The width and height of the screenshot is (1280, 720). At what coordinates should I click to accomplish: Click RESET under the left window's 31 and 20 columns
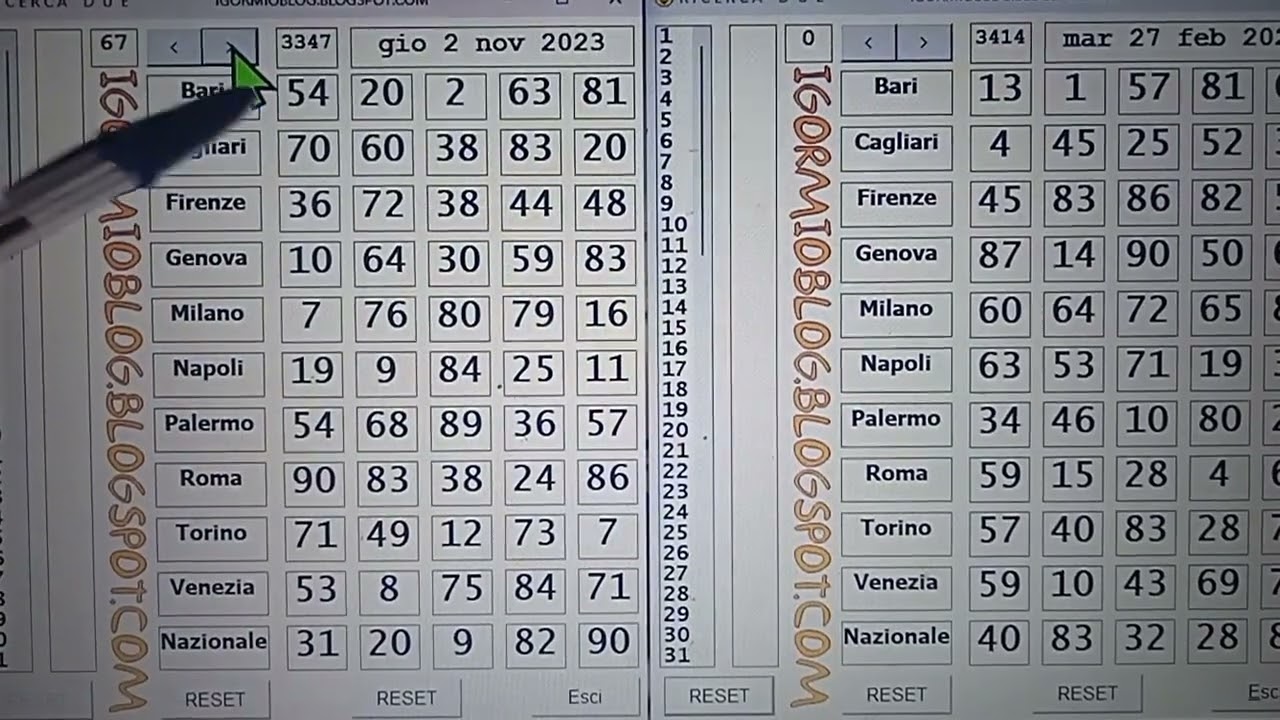[406, 698]
